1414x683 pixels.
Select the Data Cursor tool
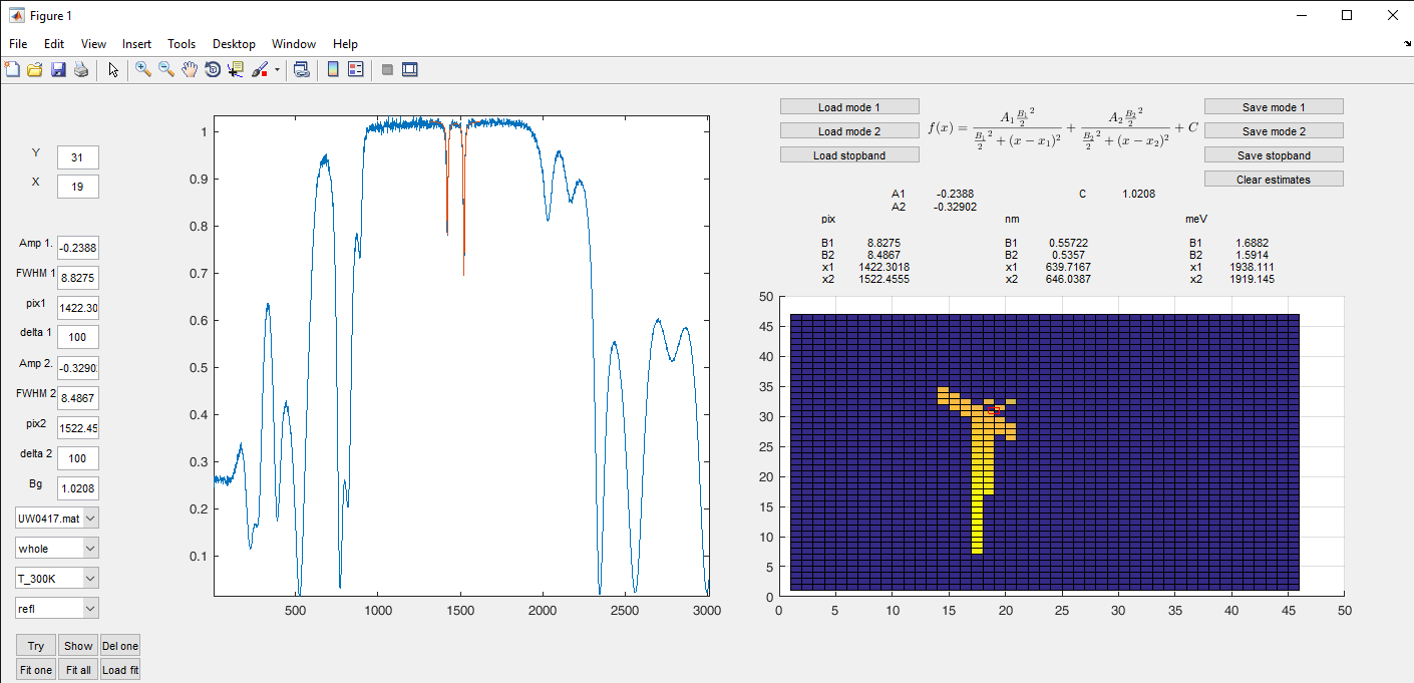pyautogui.click(x=236, y=70)
